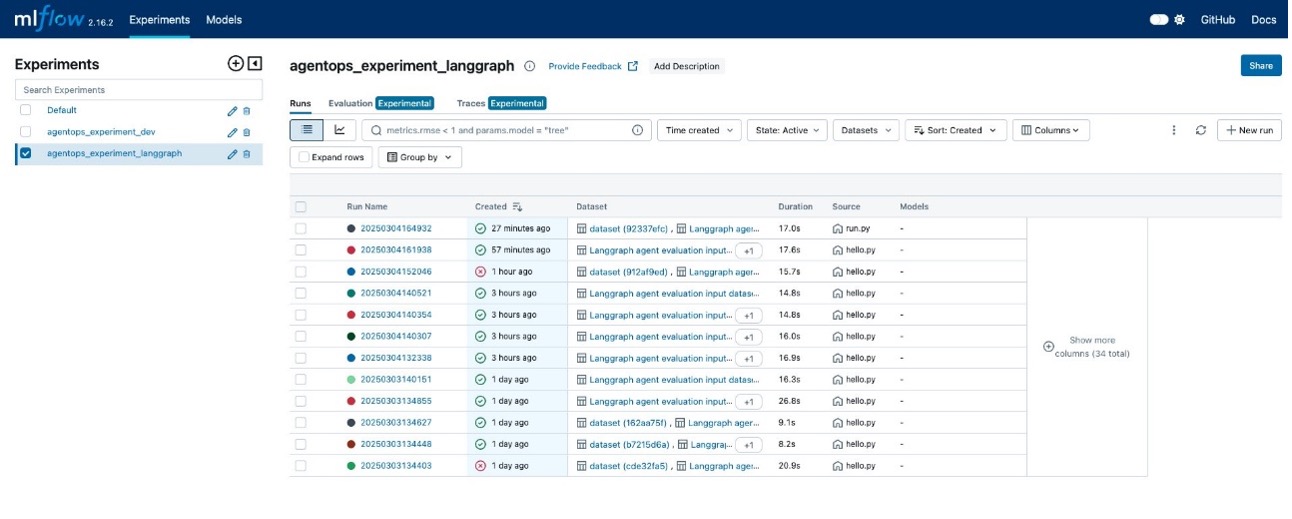The width and height of the screenshot is (1292, 519).
Task: Open the Provide Feedback link
Action: tap(585, 66)
